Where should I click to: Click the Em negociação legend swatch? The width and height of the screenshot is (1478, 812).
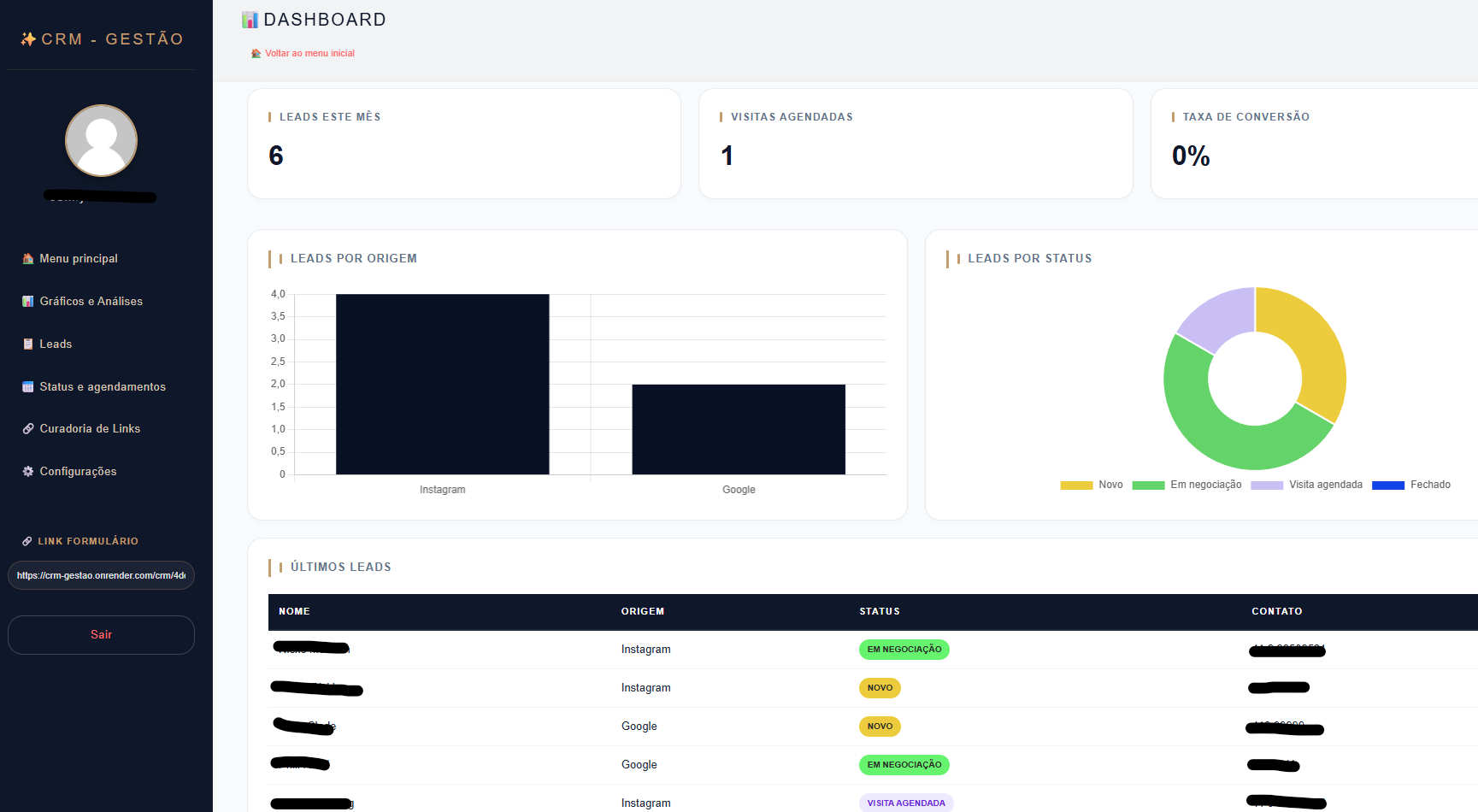(1148, 485)
